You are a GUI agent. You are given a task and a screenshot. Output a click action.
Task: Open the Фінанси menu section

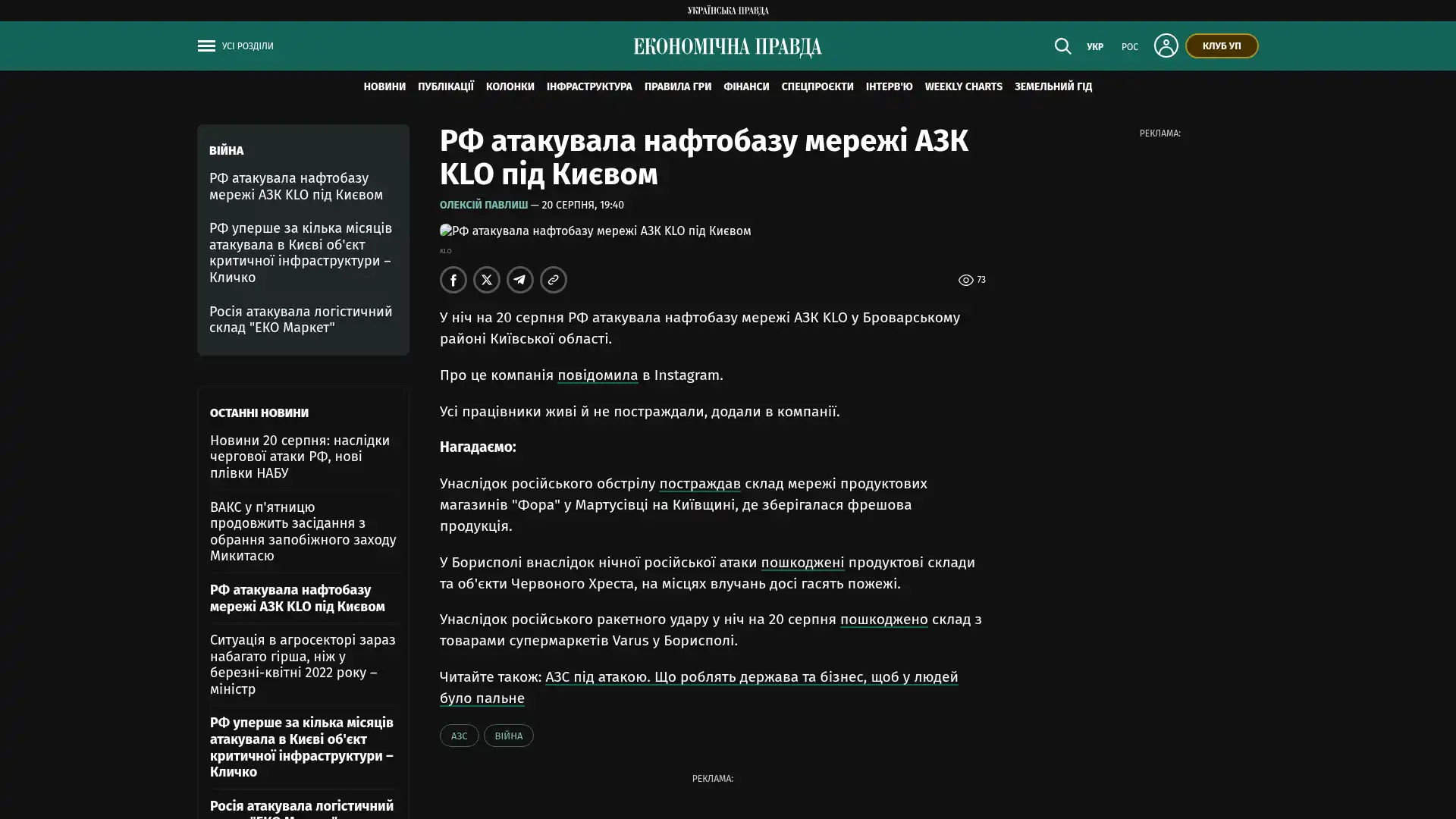click(x=746, y=87)
